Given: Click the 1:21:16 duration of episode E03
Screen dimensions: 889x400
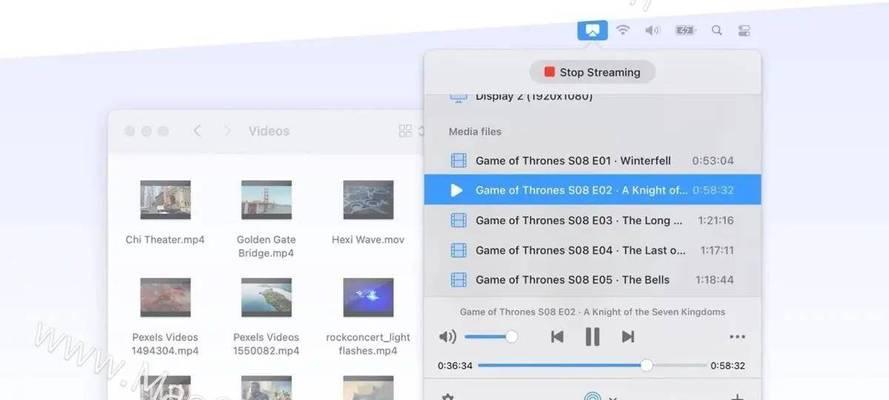Looking at the screenshot, I should pyautogui.click(x=716, y=220).
